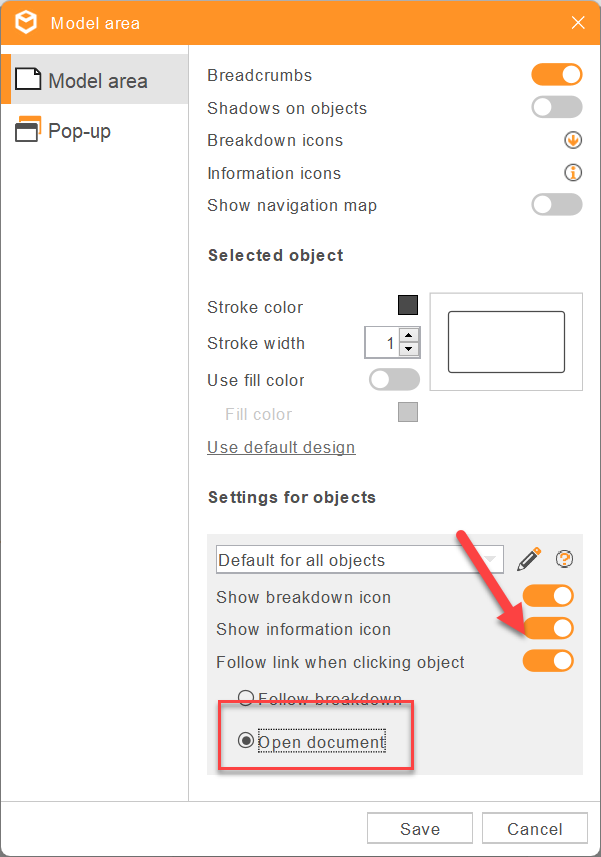Click the Use default design link

[x=281, y=447]
